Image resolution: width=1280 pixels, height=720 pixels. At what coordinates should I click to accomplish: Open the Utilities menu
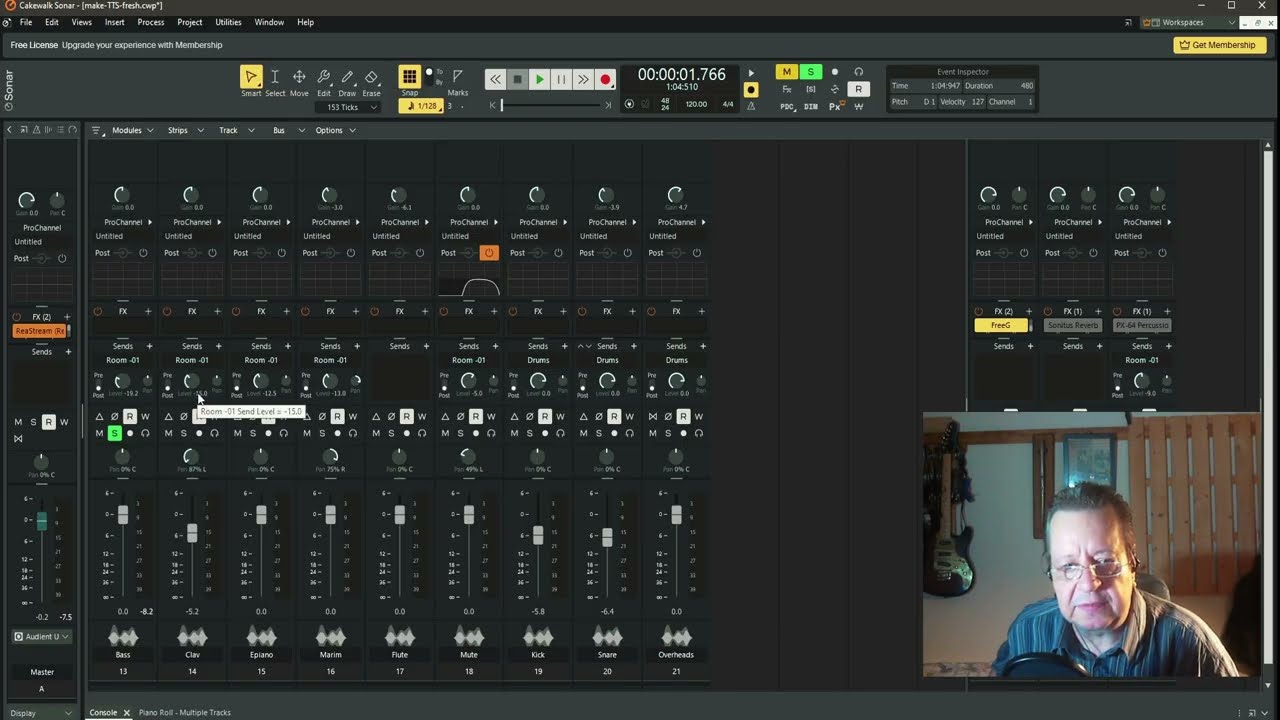228,22
